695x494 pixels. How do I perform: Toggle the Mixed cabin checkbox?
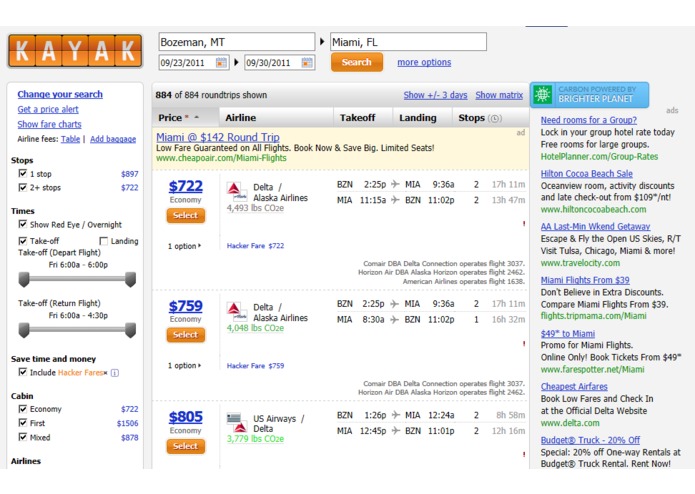(23, 437)
